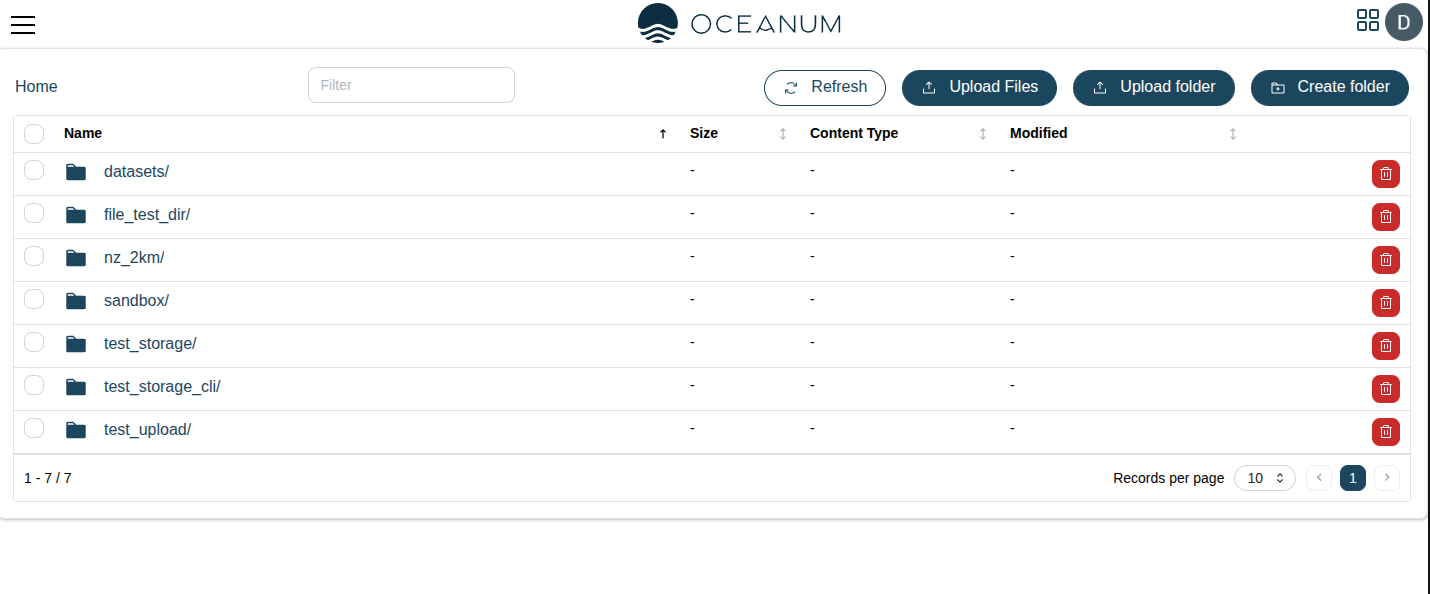The width and height of the screenshot is (1430, 594).
Task: Remove test_storage_cli/ using its trash icon
Action: 1385,389
